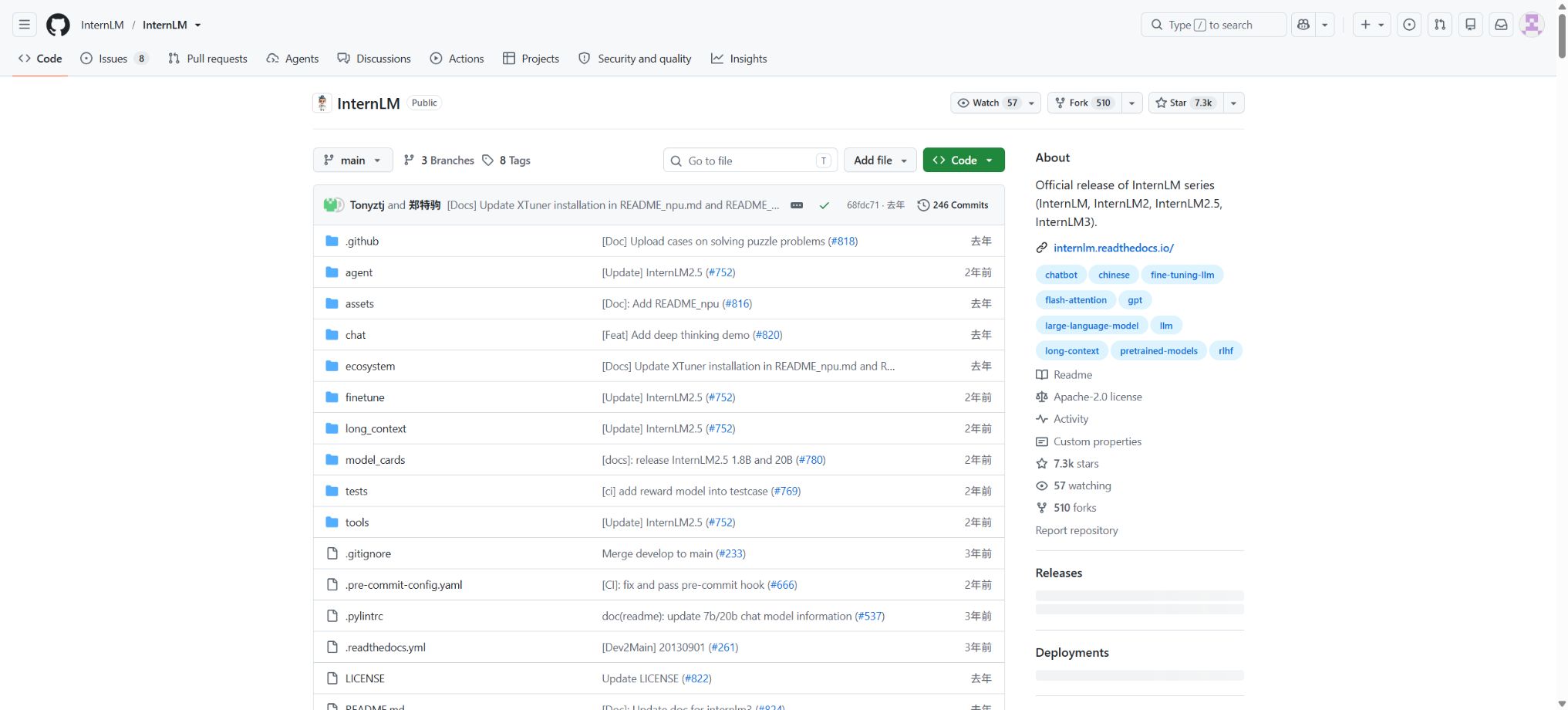Open Copilot chat icon in header

(1303, 25)
